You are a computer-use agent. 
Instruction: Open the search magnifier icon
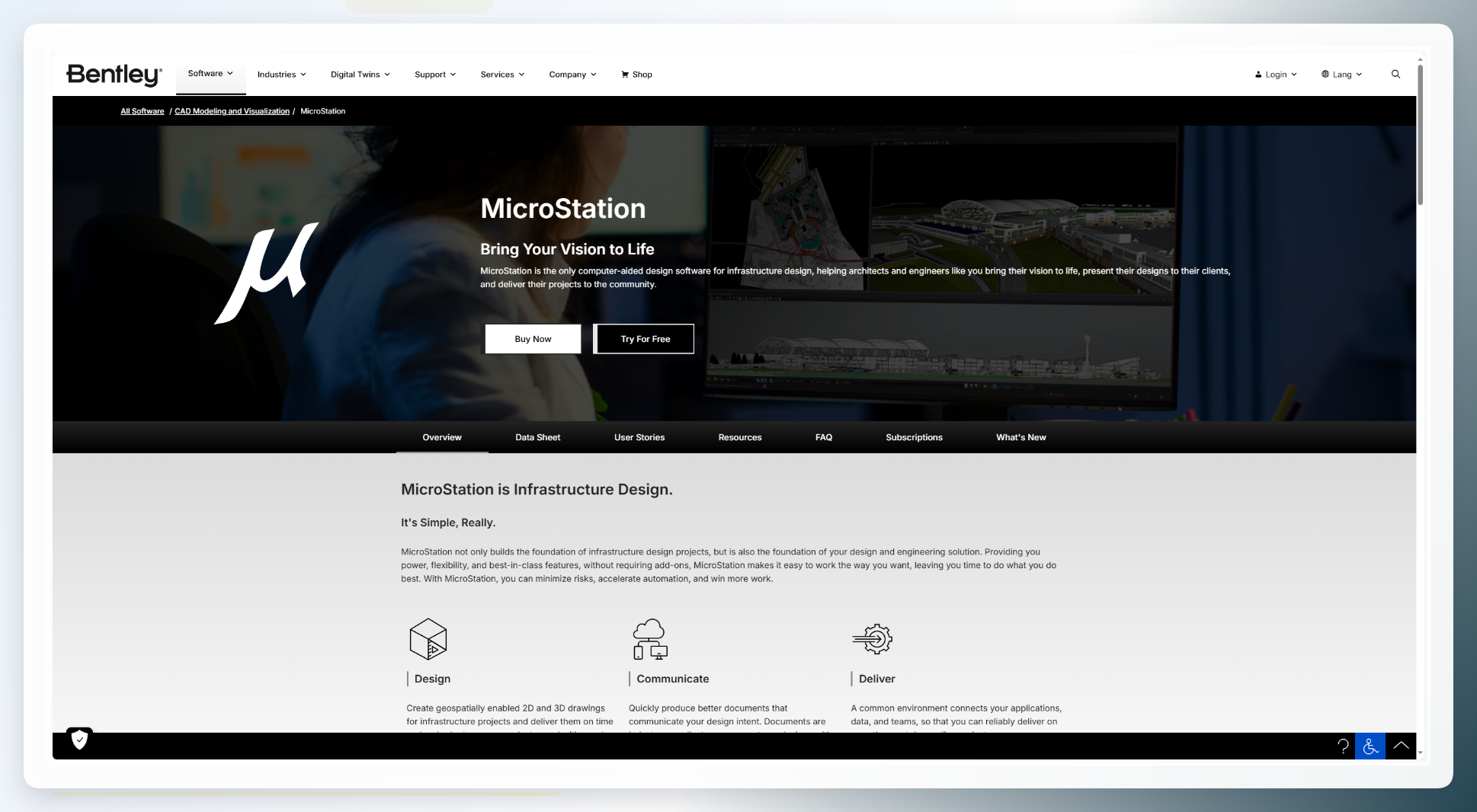pyautogui.click(x=1395, y=74)
